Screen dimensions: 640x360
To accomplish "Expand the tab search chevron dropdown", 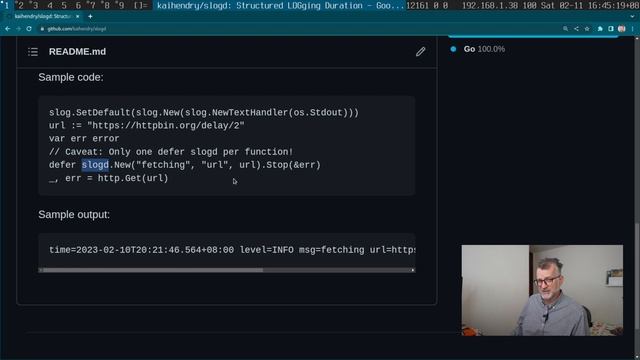I will [633, 16].
